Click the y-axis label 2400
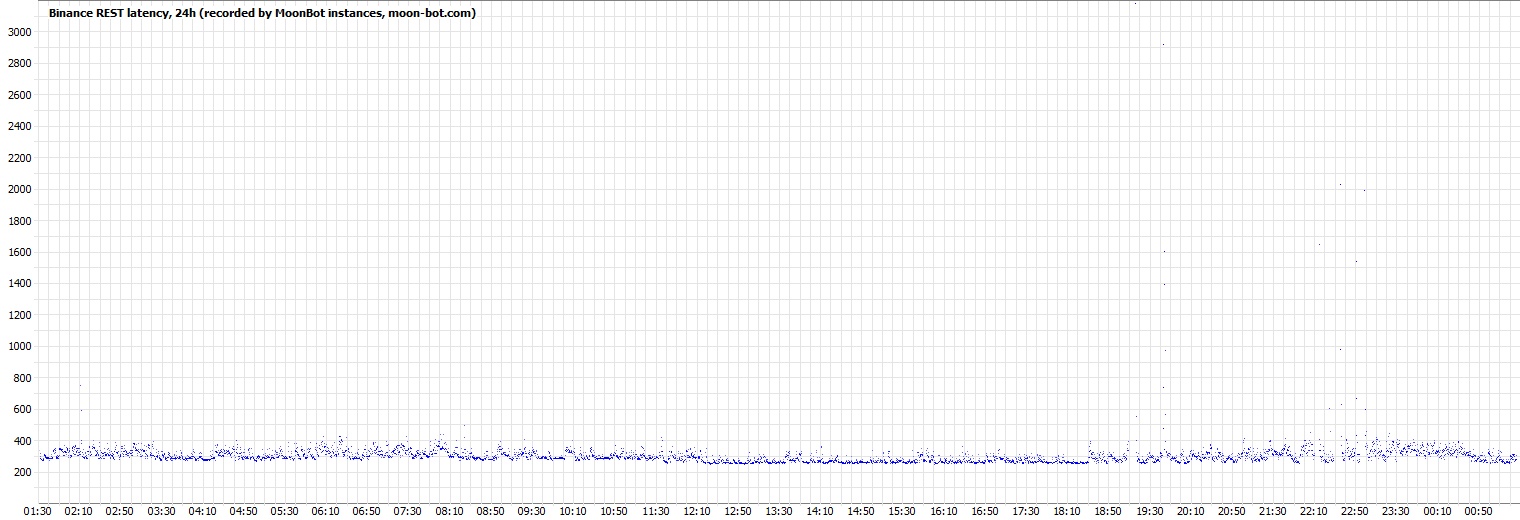The height and width of the screenshot is (520, 1520). [x=19, y=126]
